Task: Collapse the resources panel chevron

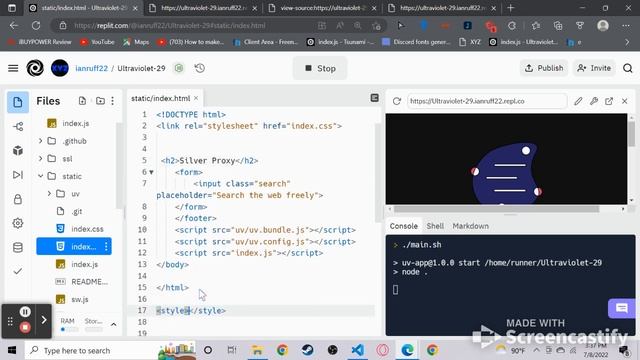Action: (x=113, y=324)
